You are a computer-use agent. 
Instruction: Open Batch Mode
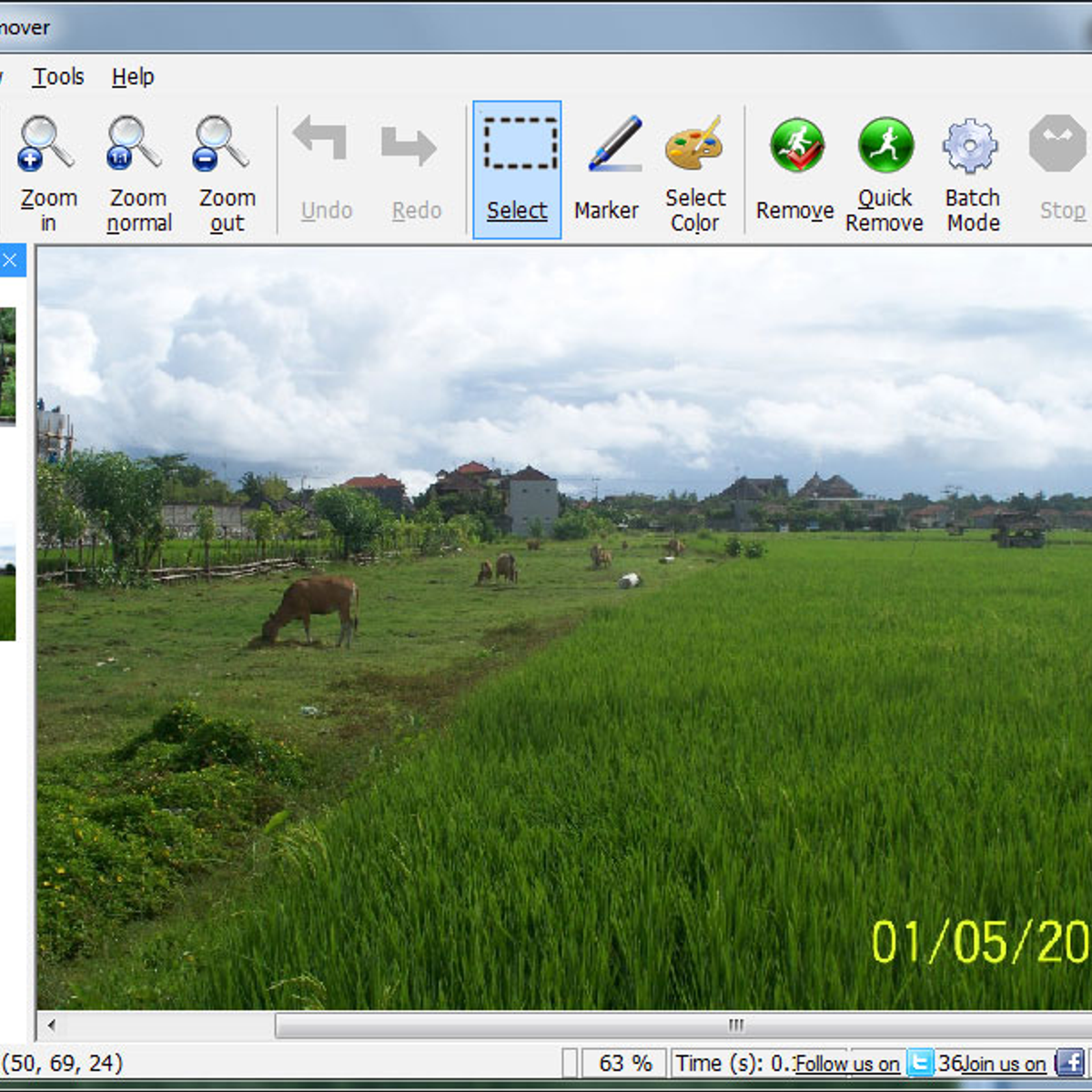[972, 171]
